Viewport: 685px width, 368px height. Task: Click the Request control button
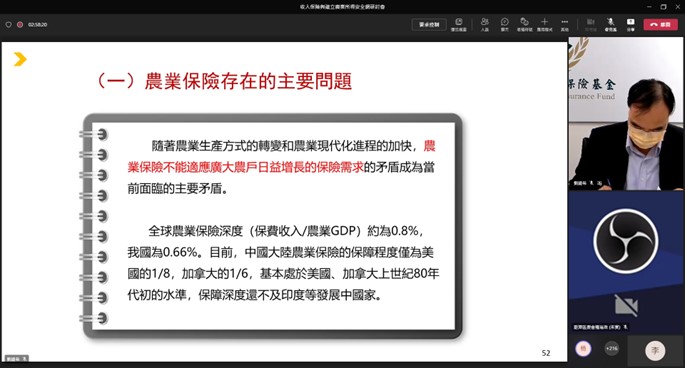point(429,24)
